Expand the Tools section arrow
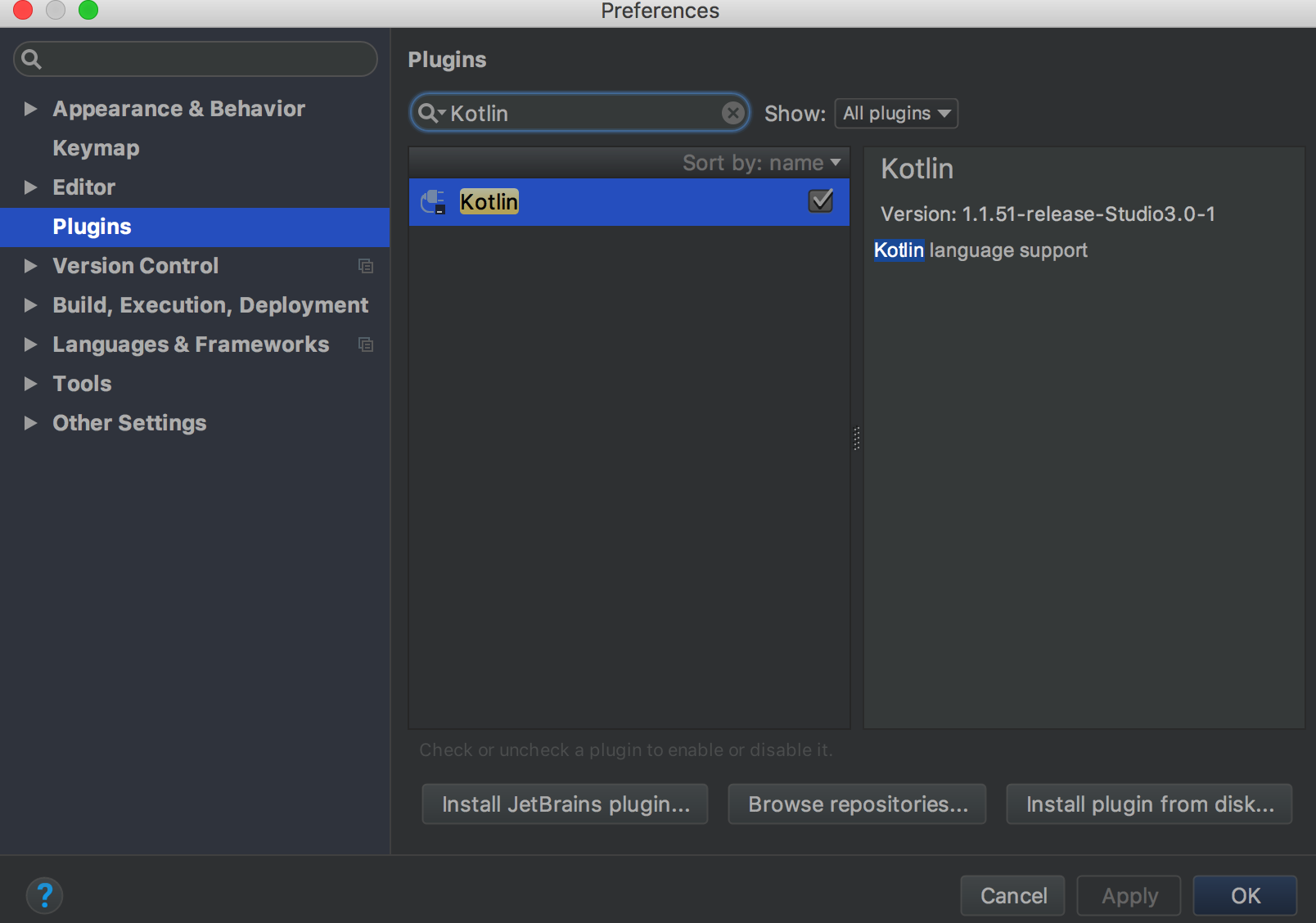The height and width of the screenshot is (923, 1316). click(30, 384)
